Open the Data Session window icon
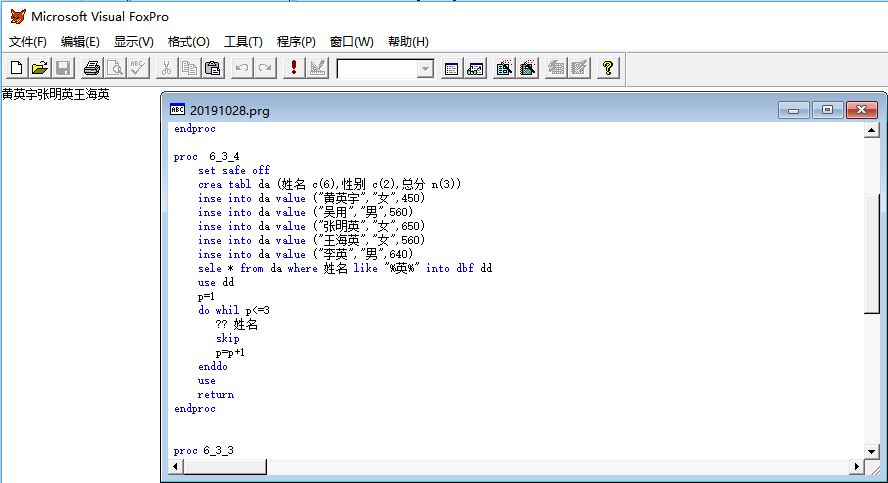888x483 pixels. coord(475,68)
